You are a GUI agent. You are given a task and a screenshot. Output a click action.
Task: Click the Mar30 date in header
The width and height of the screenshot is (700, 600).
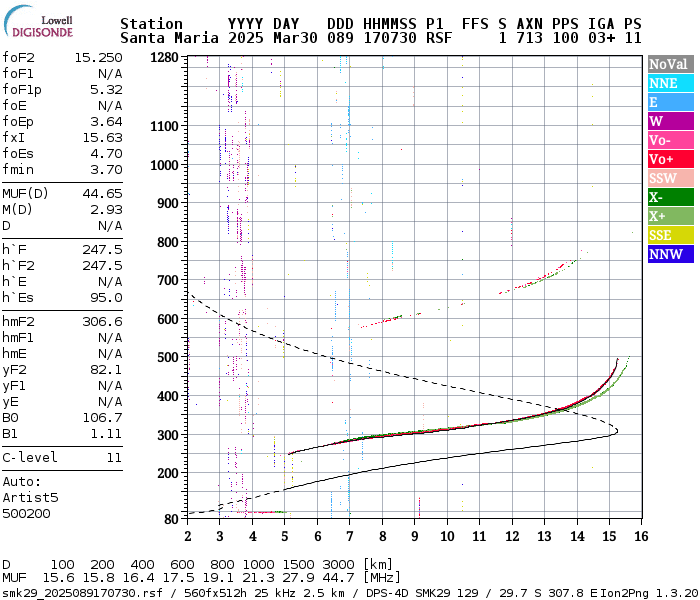295,38
